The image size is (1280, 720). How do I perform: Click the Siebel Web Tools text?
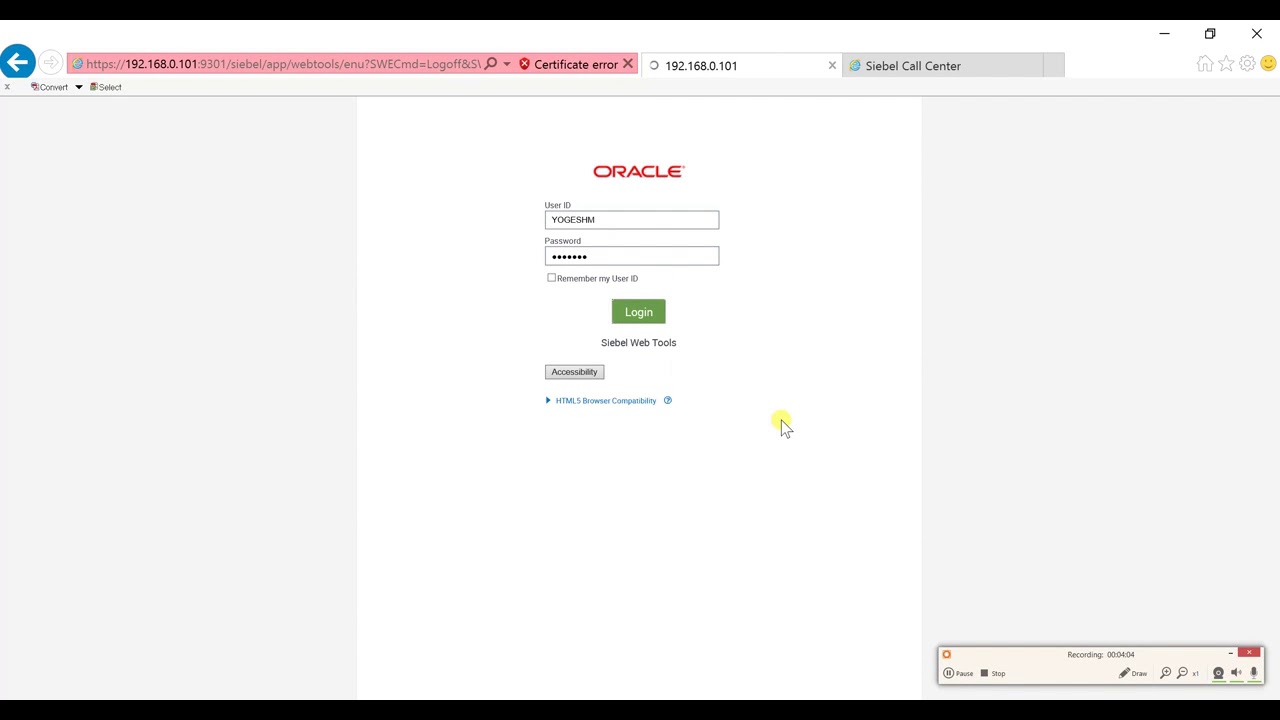click(x=638, y=343)
